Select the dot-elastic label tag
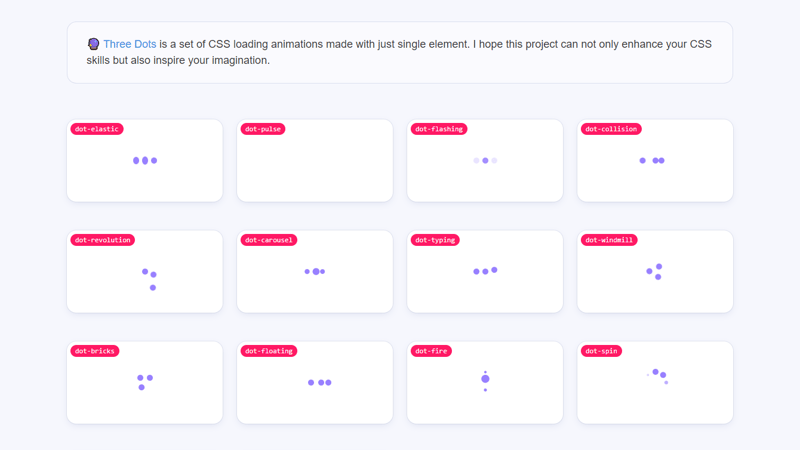The width and height of the screenshot is (800, 450). point(97,129)
